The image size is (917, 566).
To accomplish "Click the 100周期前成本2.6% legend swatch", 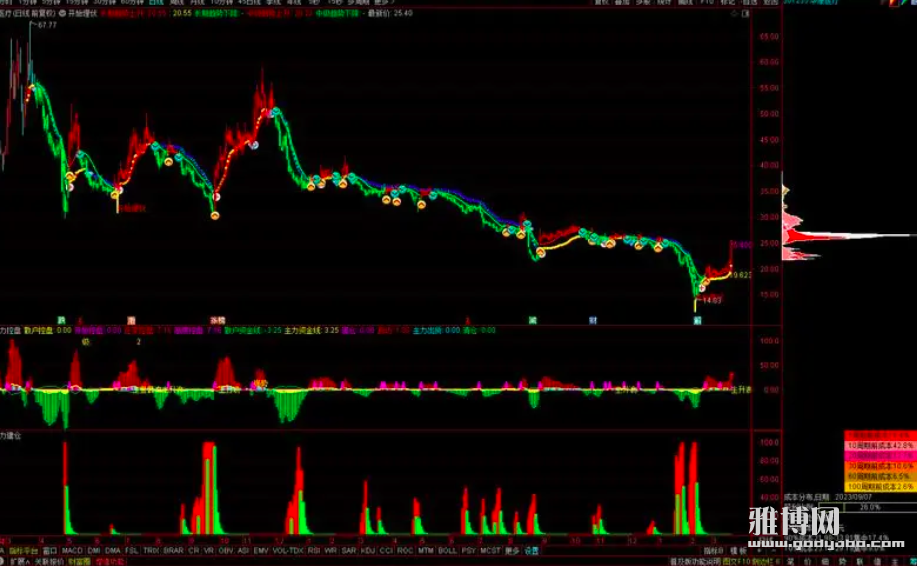I will pyautogui.click(x=880, y=486).
